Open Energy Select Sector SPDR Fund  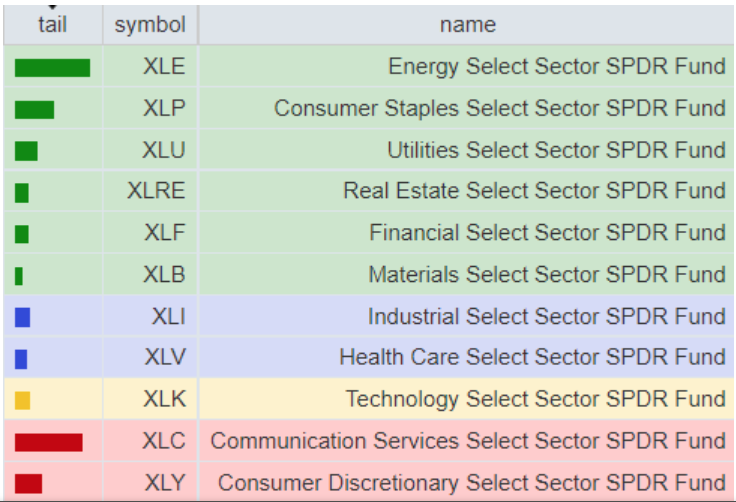[556, 67]
